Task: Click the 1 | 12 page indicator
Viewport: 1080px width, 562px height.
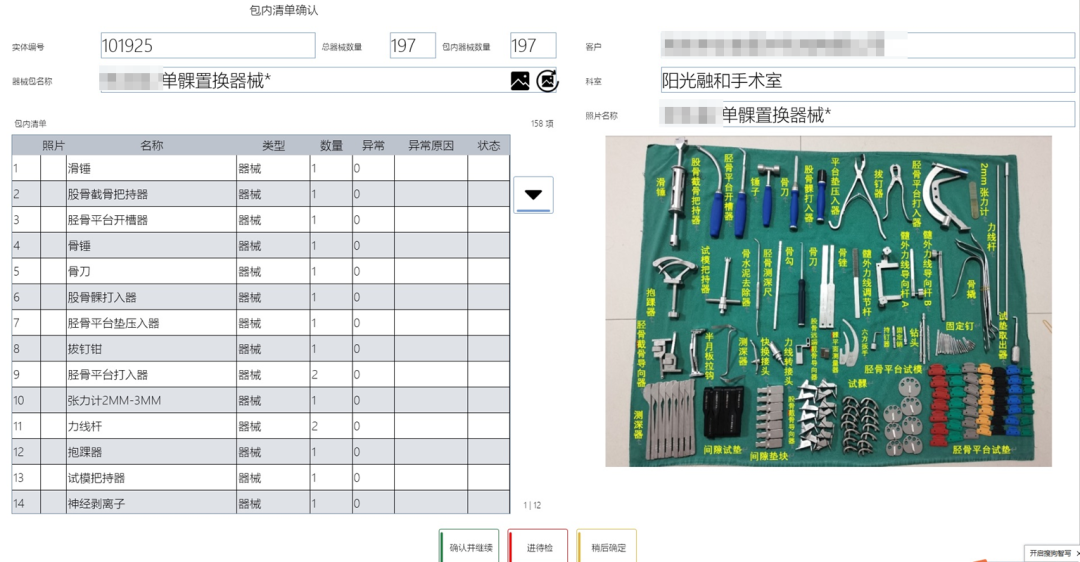Action: pyautogui.click(x=532, y=506)
